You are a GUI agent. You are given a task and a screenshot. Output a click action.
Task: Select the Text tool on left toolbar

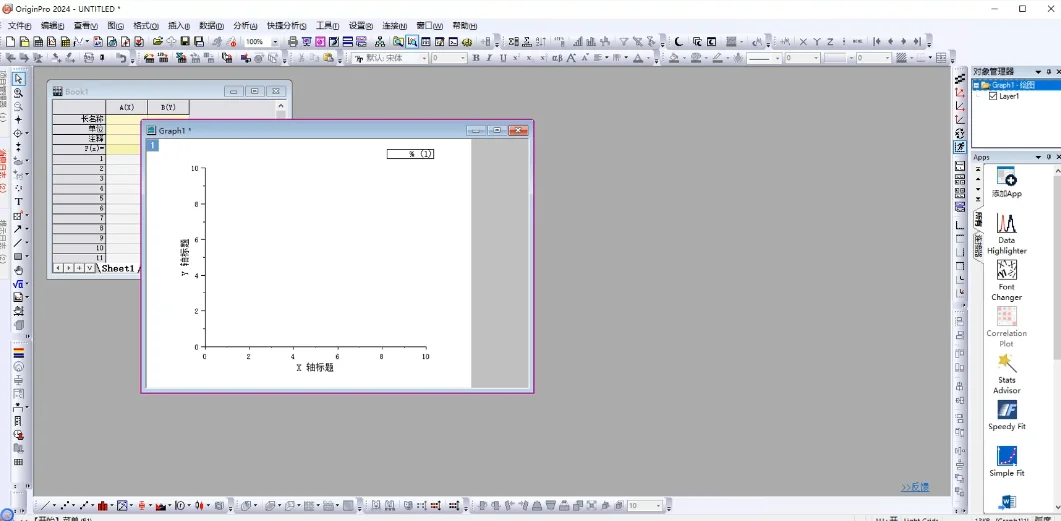click(x=18, y=202)
